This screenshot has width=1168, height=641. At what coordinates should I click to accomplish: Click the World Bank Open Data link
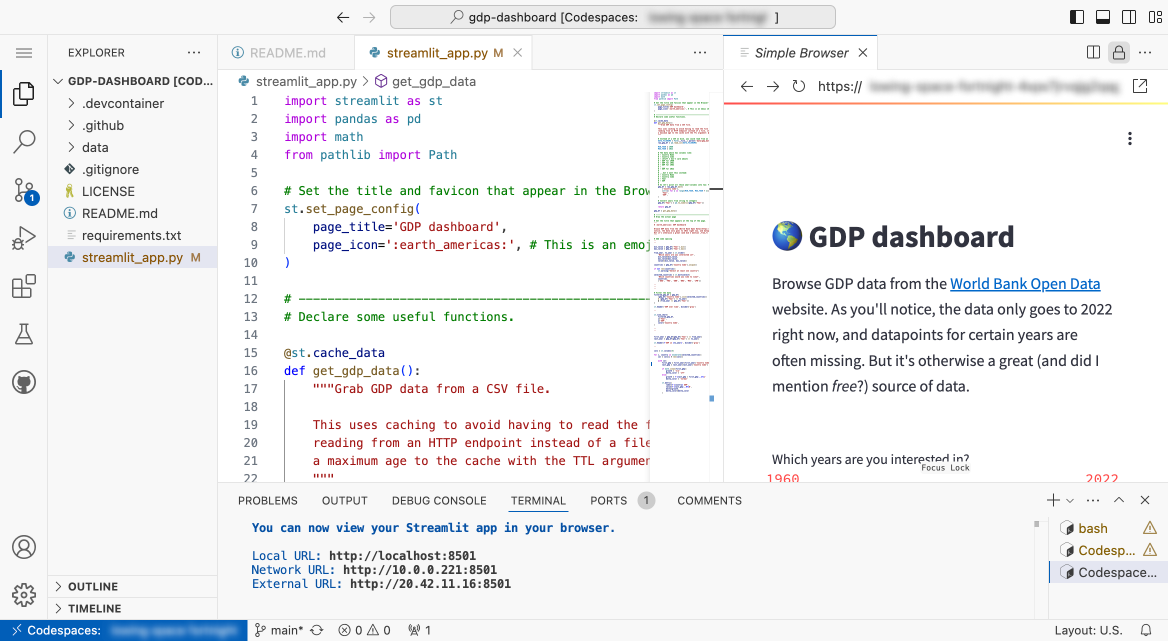(x=1024, y=283)
